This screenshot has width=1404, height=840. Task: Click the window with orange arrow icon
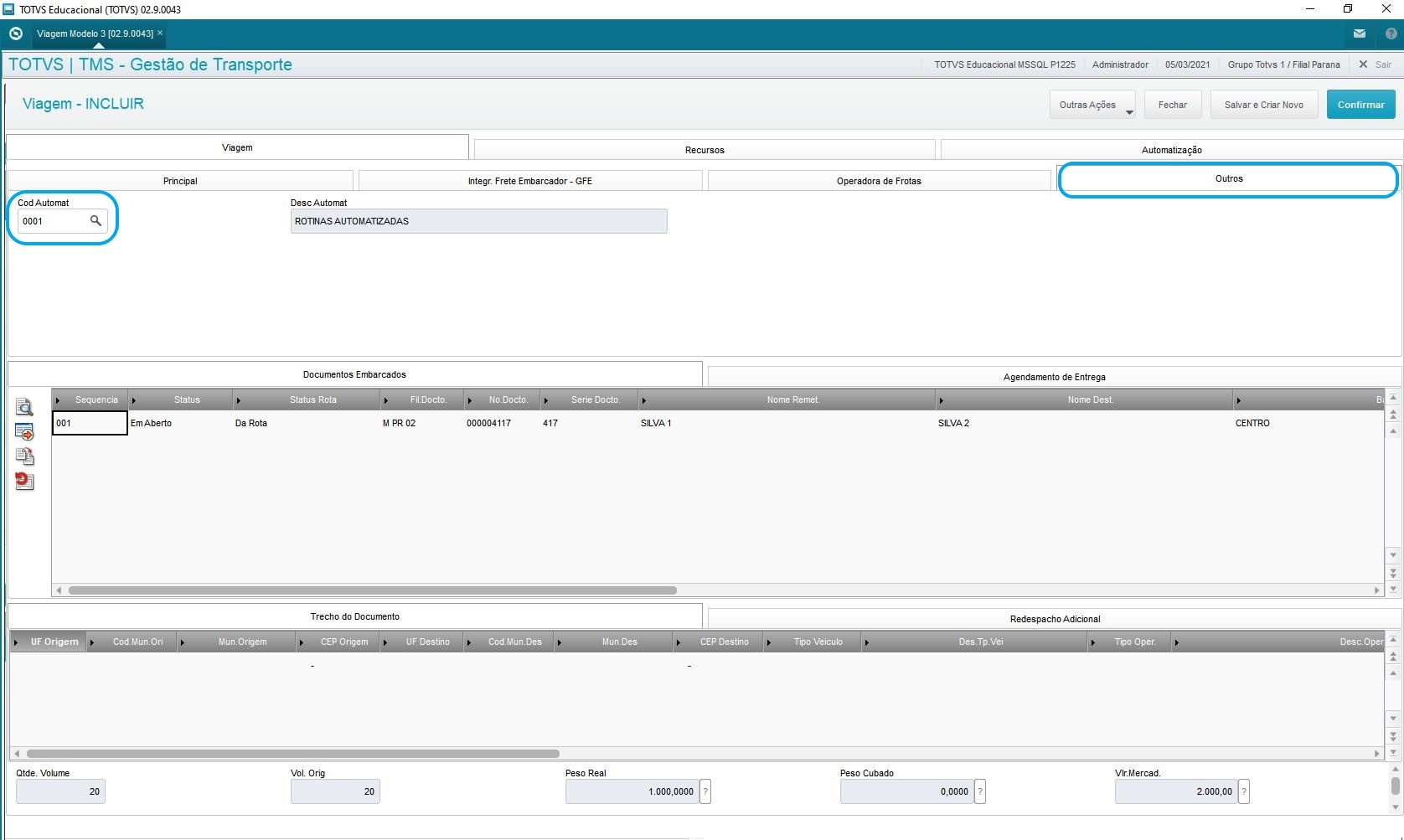24,432
